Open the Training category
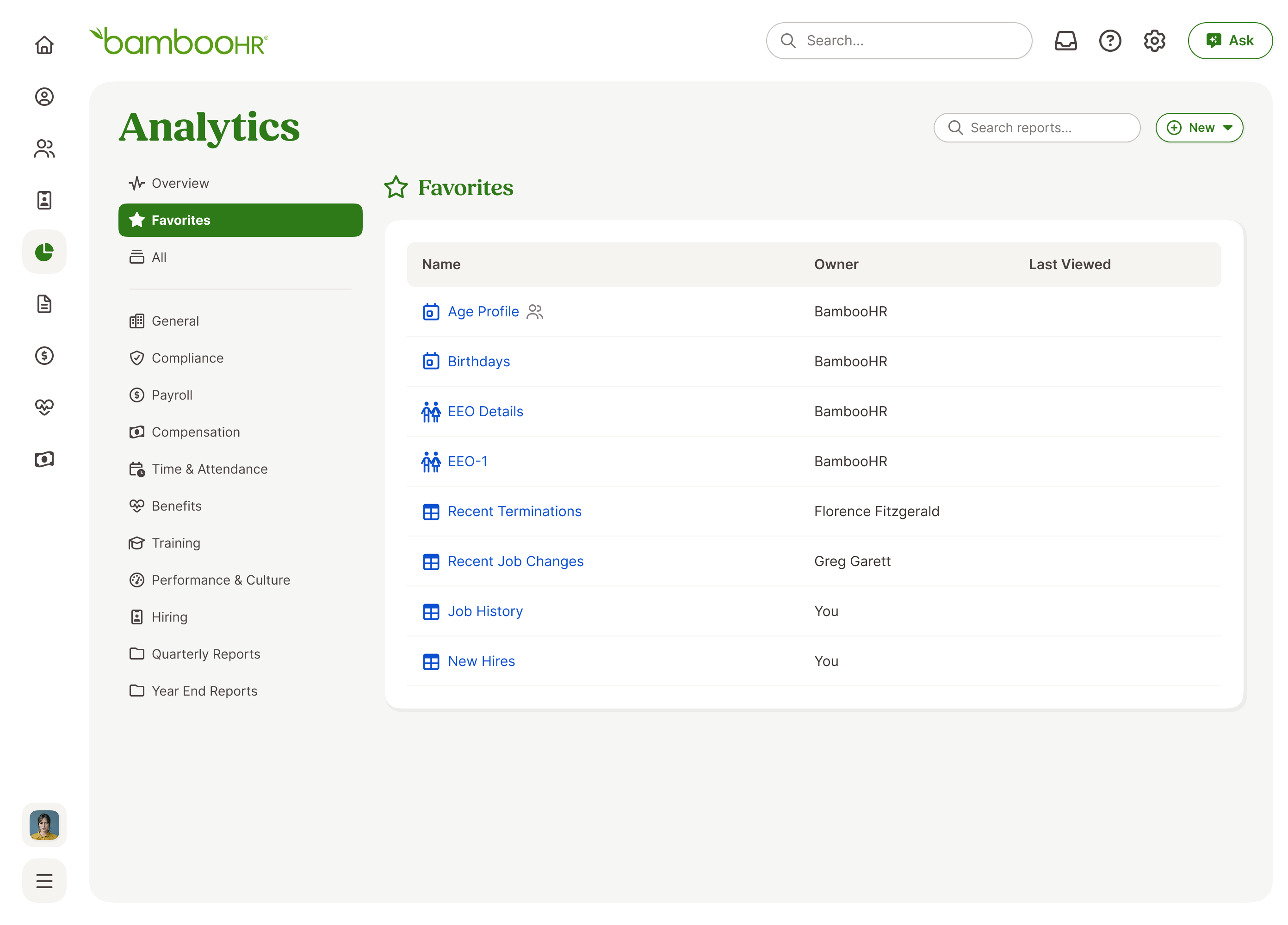 click(240, 543)
